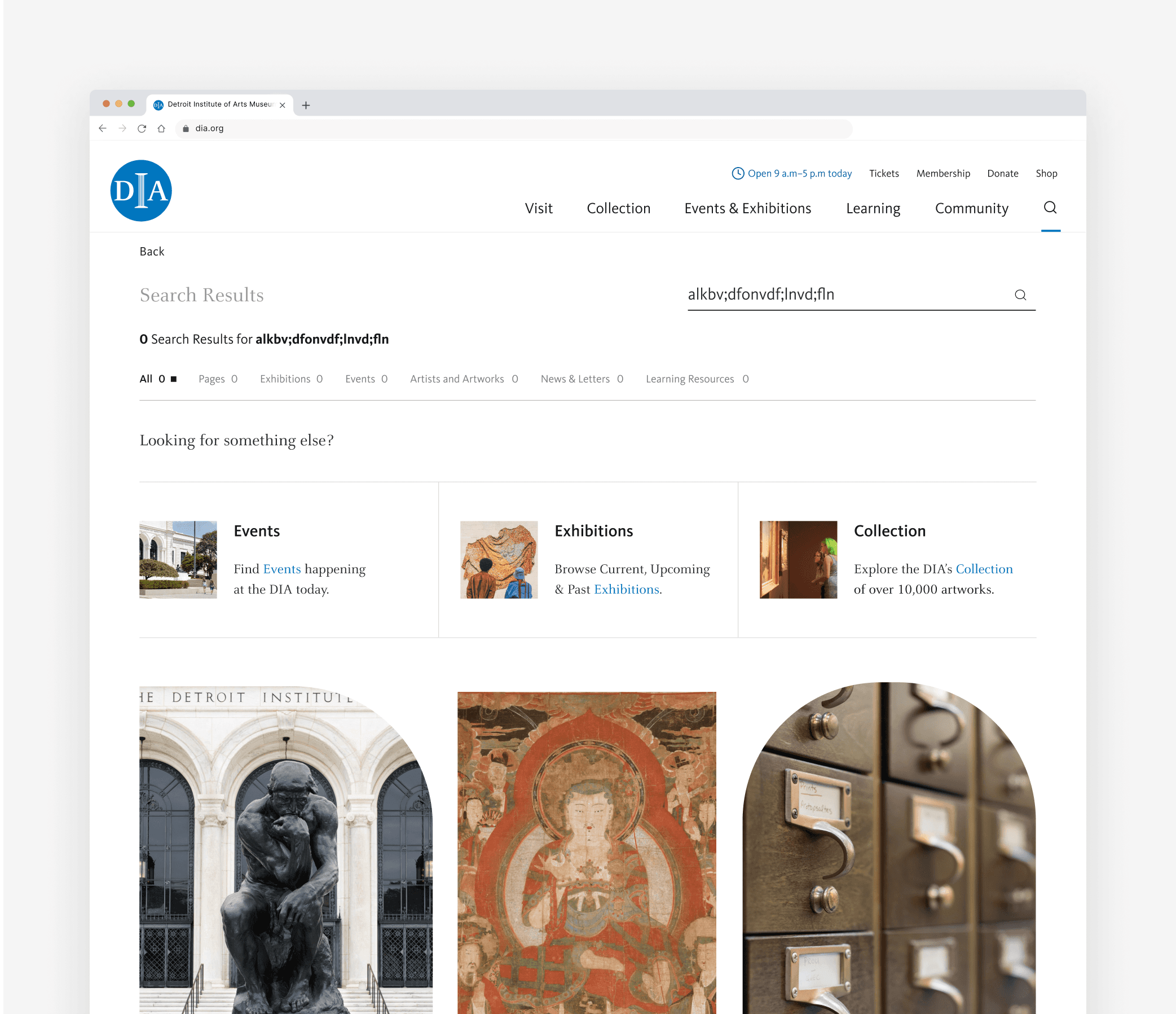Open the Collection menu
The image size is (1176, 1014).
pos(618,208)
